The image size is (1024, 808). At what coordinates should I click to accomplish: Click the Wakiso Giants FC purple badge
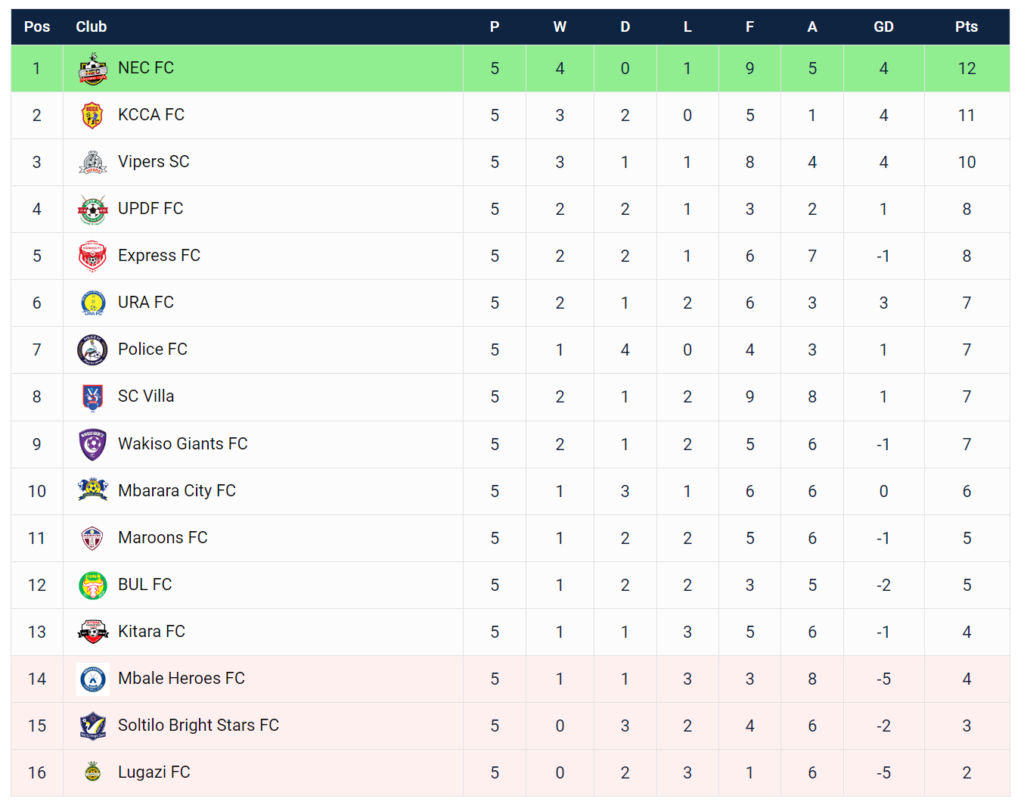(93, 444)
